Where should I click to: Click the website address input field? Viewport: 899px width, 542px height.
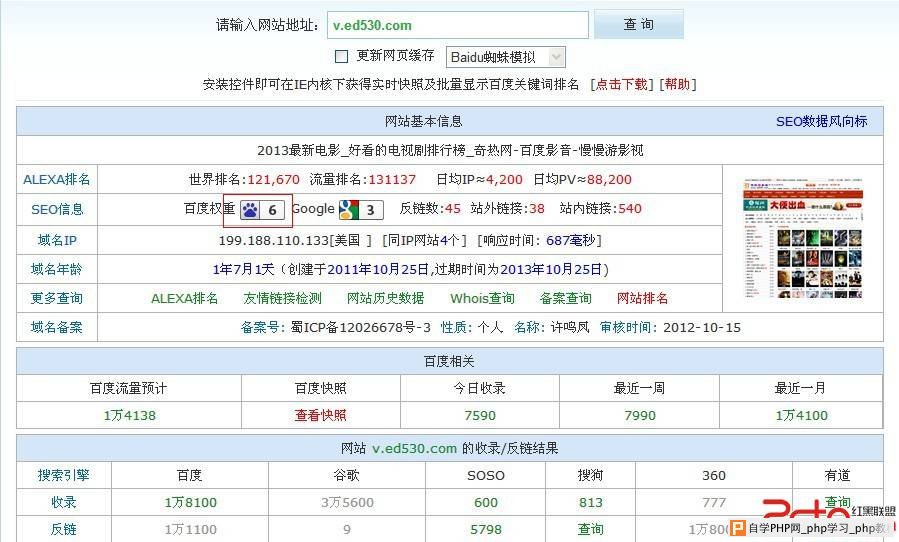point(458,25)
